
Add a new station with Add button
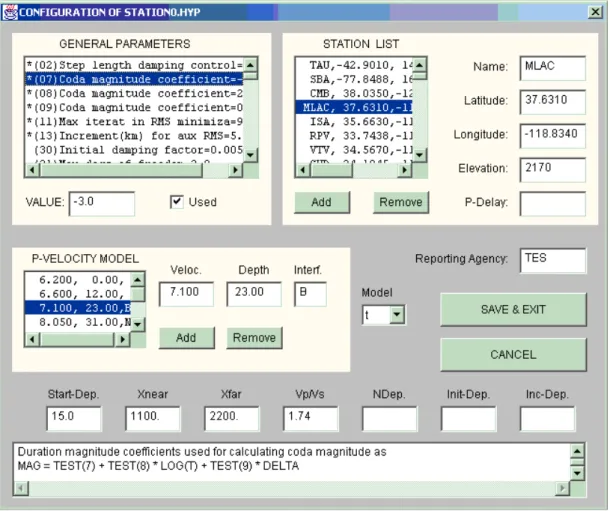[322, 202]
